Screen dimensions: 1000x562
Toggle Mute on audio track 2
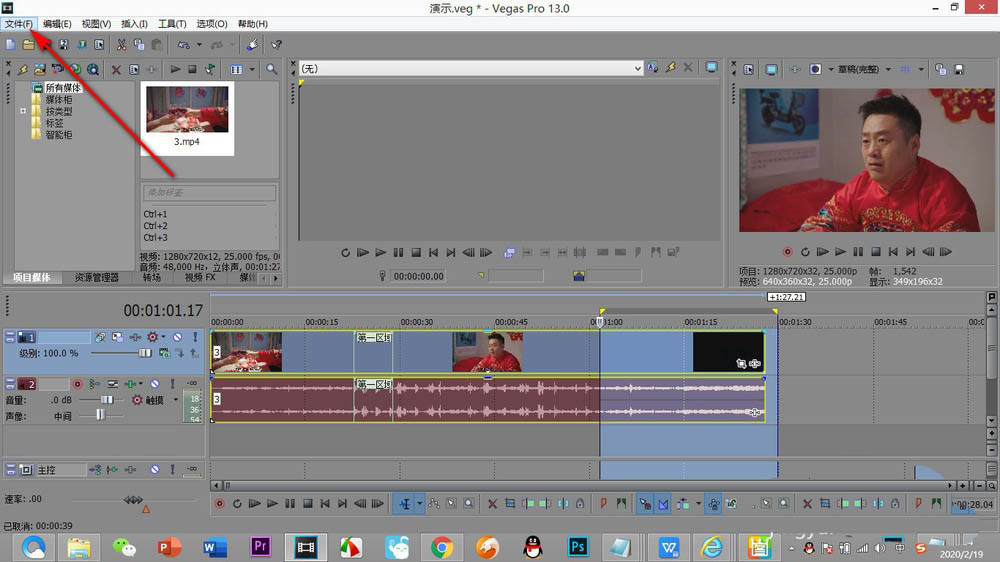pos(155,384)
